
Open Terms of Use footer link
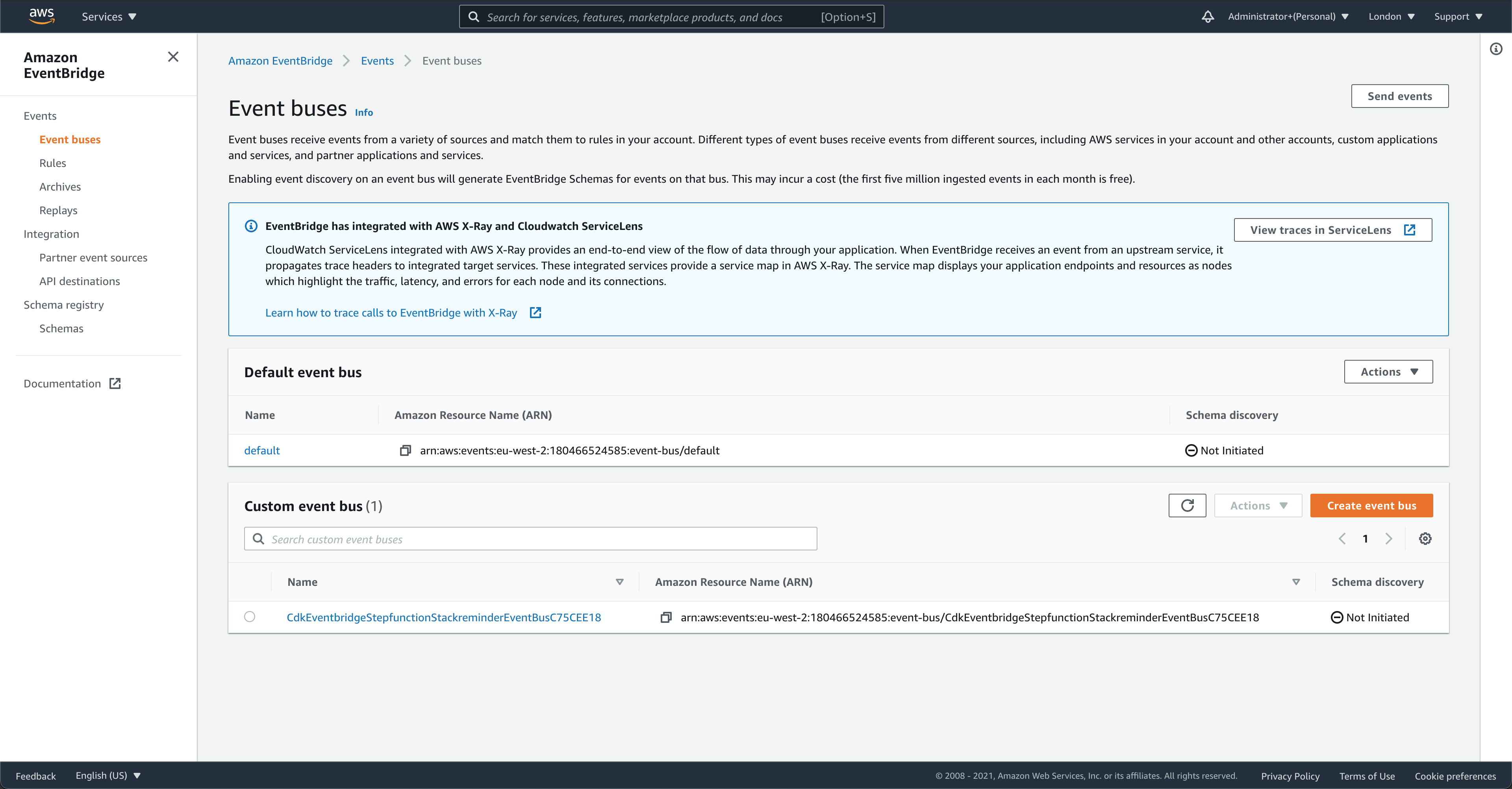click(1366, 776)
